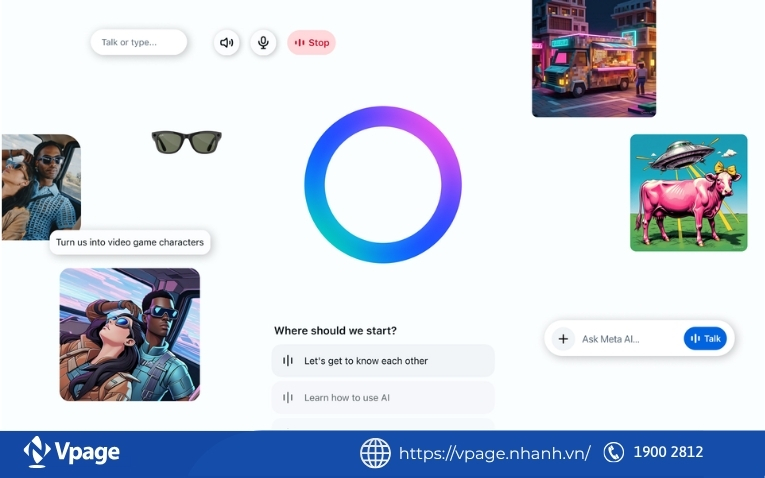
Task: Toggle the microphone button
Action: pos(263,42)
